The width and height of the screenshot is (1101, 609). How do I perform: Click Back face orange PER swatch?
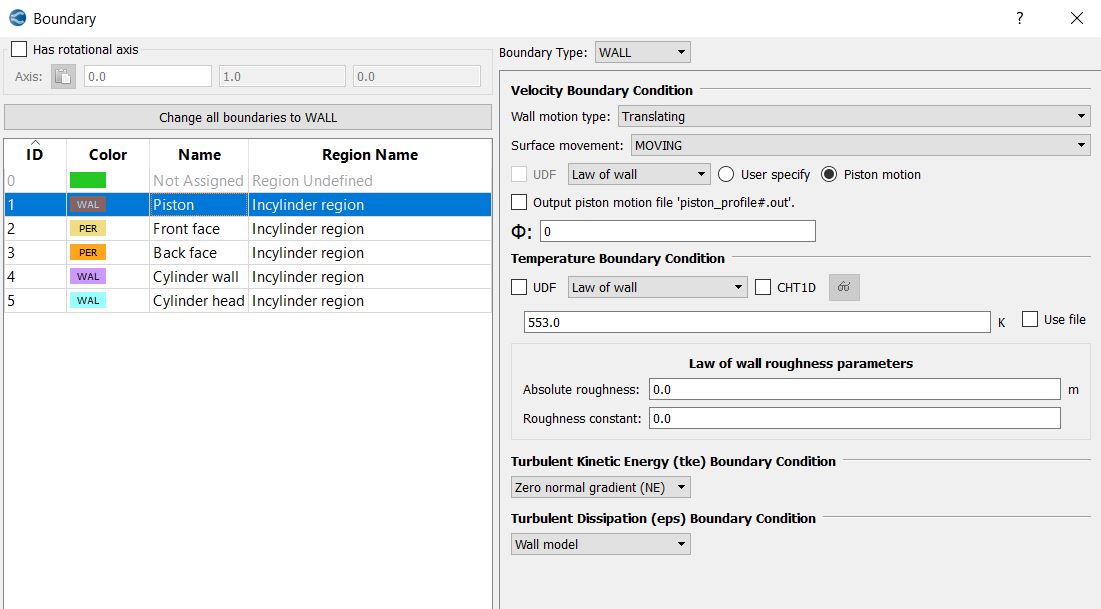point(88,252)
